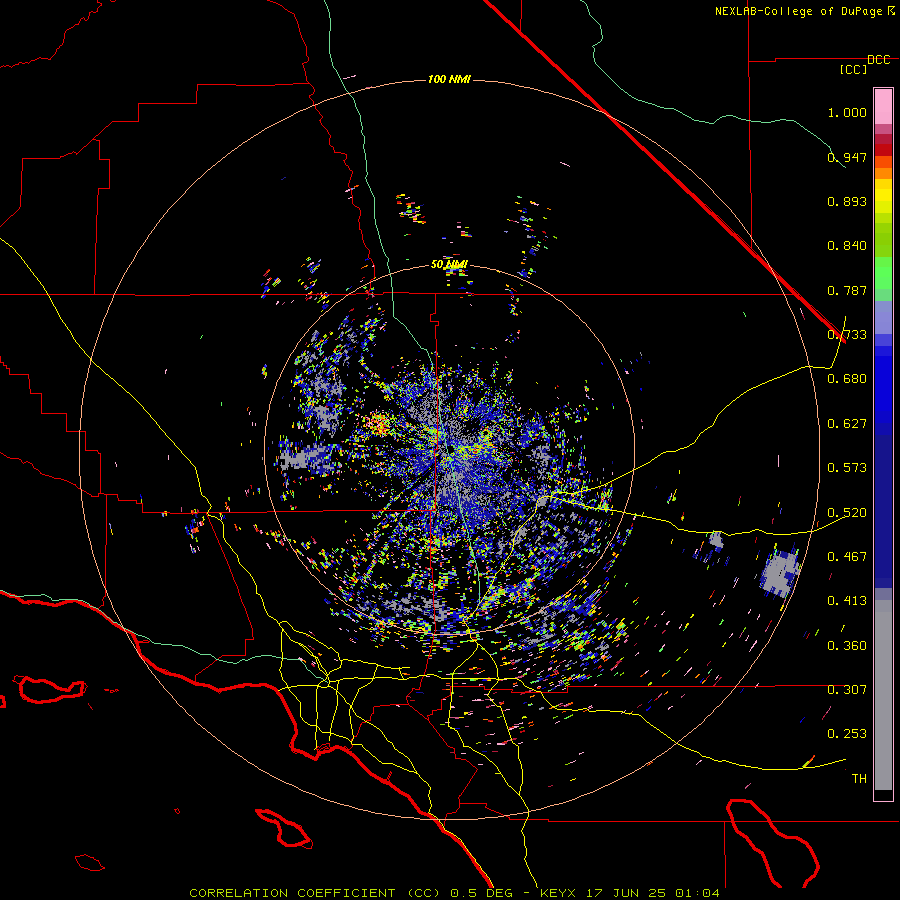Select the 0.680 scale value
This screenshot has height=900, width=900.
(847, 379)
